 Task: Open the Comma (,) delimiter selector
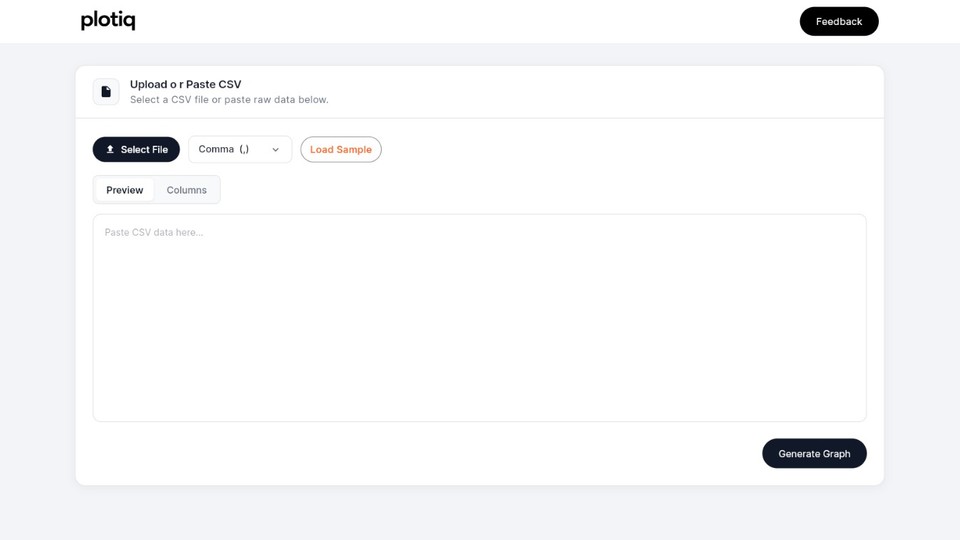[240, 150]
